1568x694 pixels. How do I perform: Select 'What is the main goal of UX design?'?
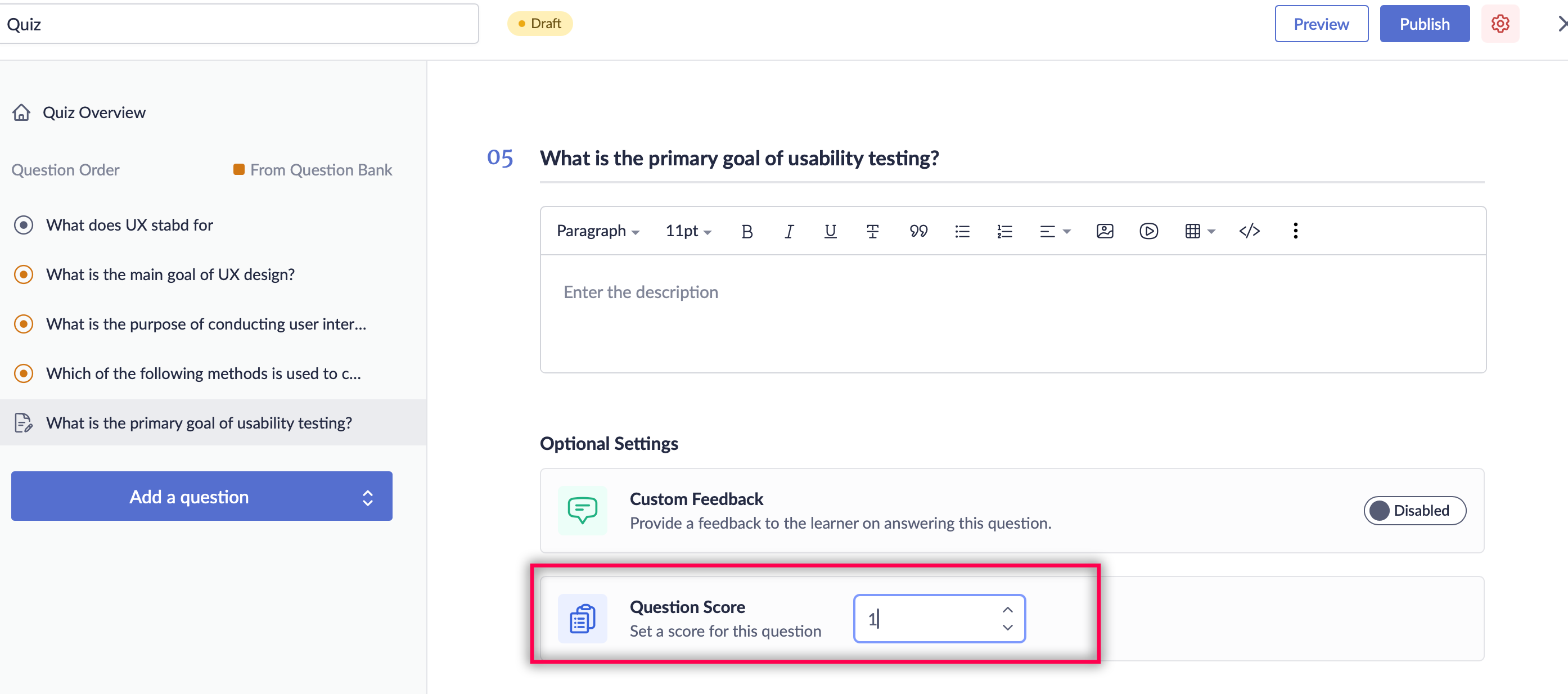[170, 274]
